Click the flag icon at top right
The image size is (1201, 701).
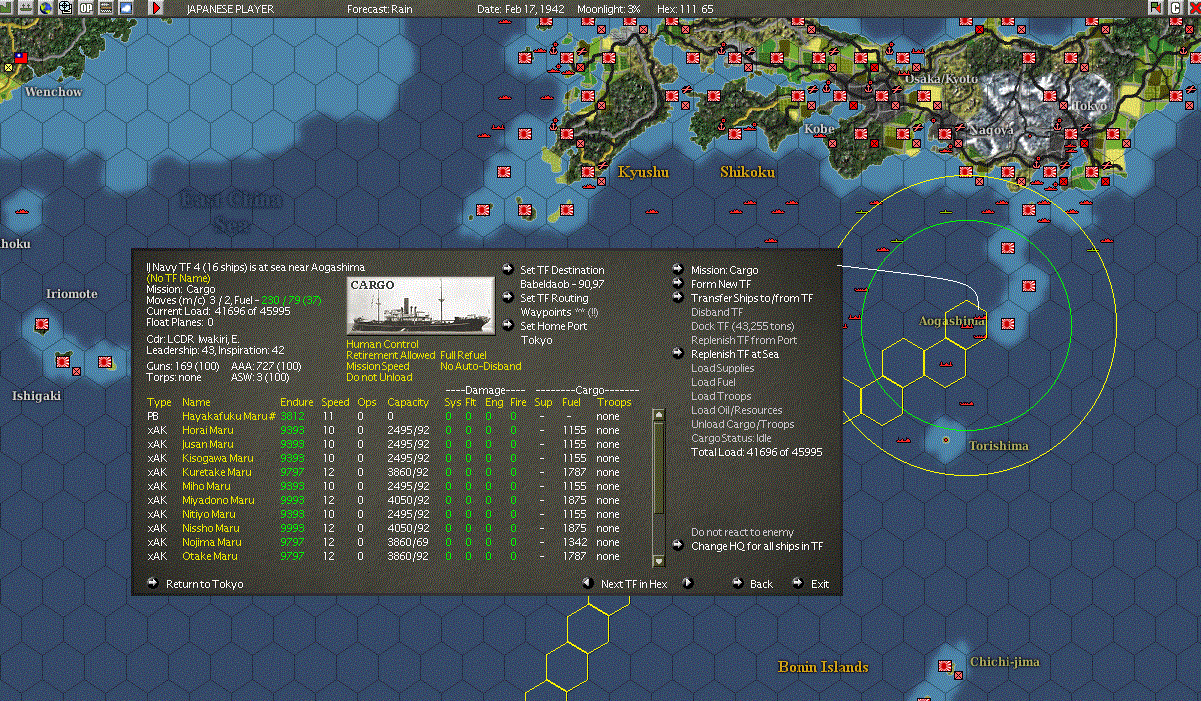[1155, 8]
